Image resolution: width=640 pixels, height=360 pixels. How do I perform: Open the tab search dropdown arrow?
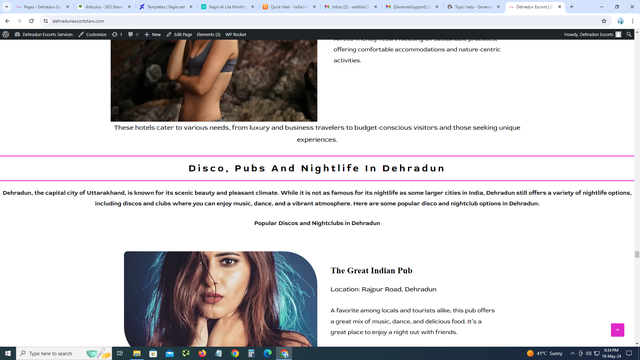pyautogui.click(x=7, y=7)
